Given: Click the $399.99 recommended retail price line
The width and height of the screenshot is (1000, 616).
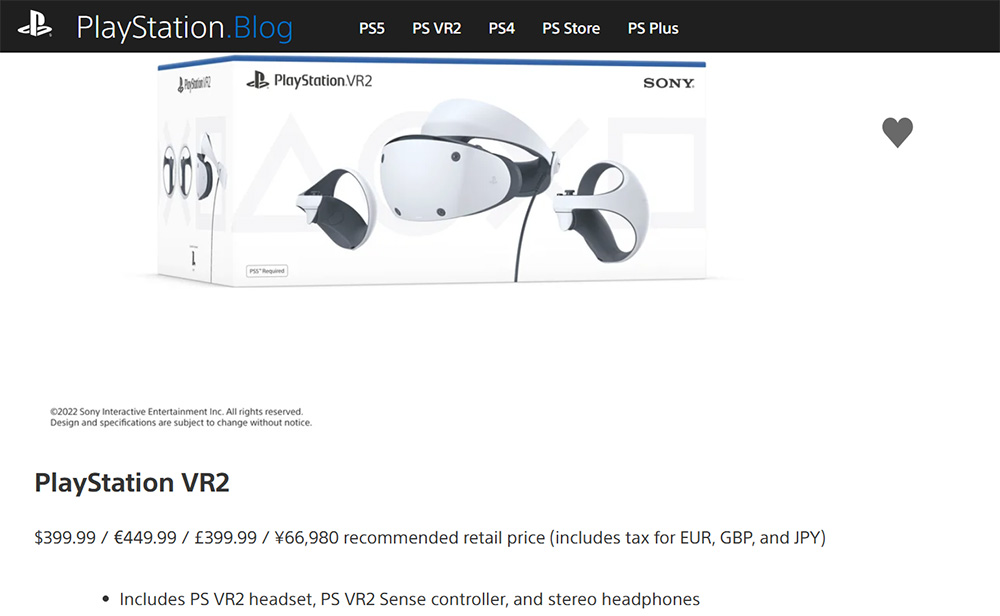Looking at the screenshot, I should pyautogui.click(x=430, y=538).
